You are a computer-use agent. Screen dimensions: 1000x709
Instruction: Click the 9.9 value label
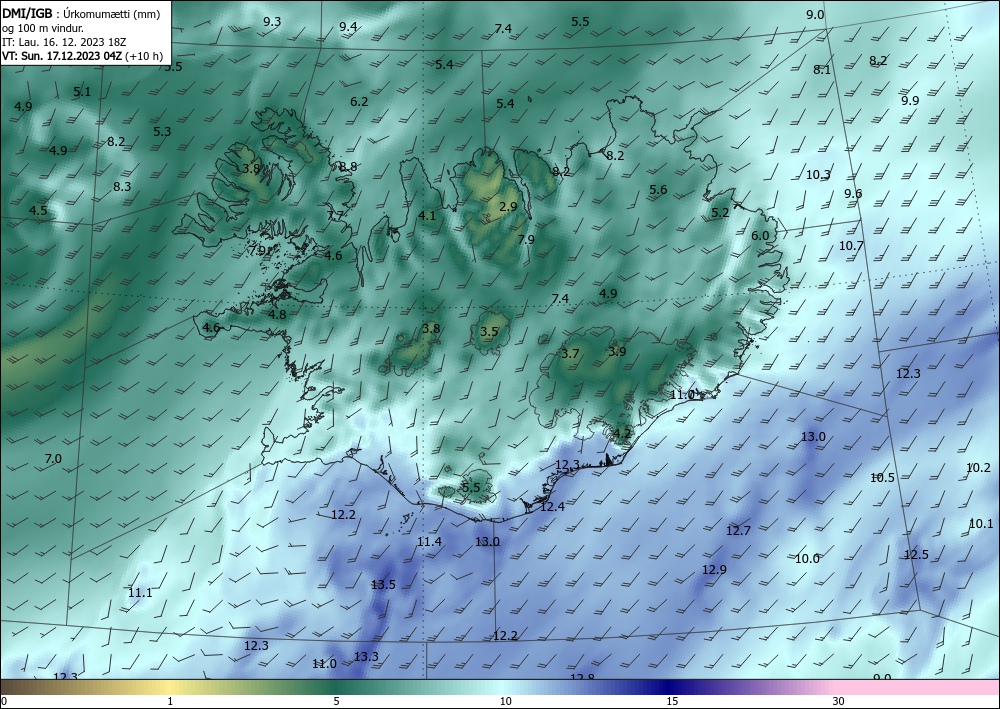click(910, 101)
